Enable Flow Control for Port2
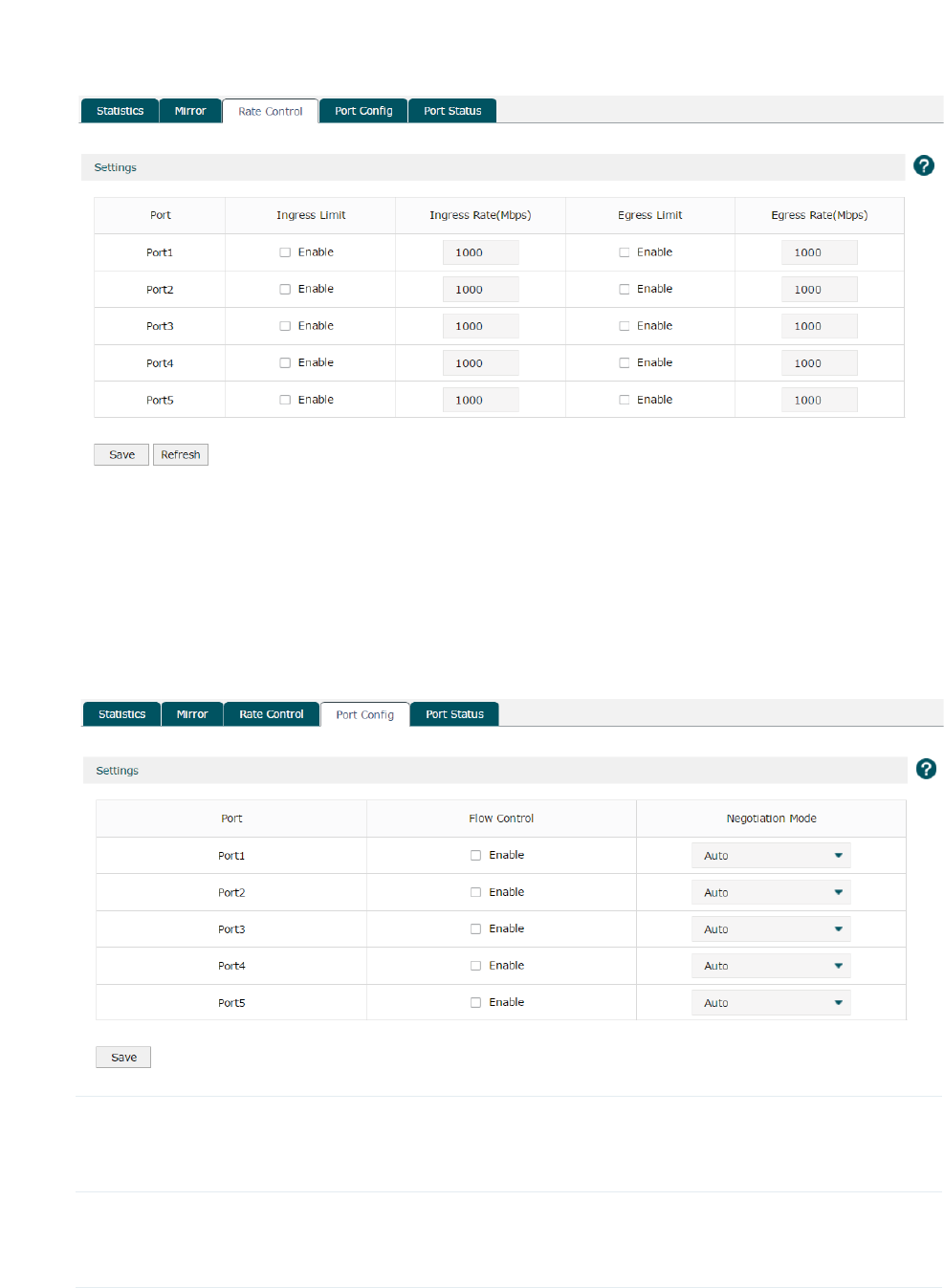Image resolution: width=944 pixels, height=1288 pixels. pos(475,892)
